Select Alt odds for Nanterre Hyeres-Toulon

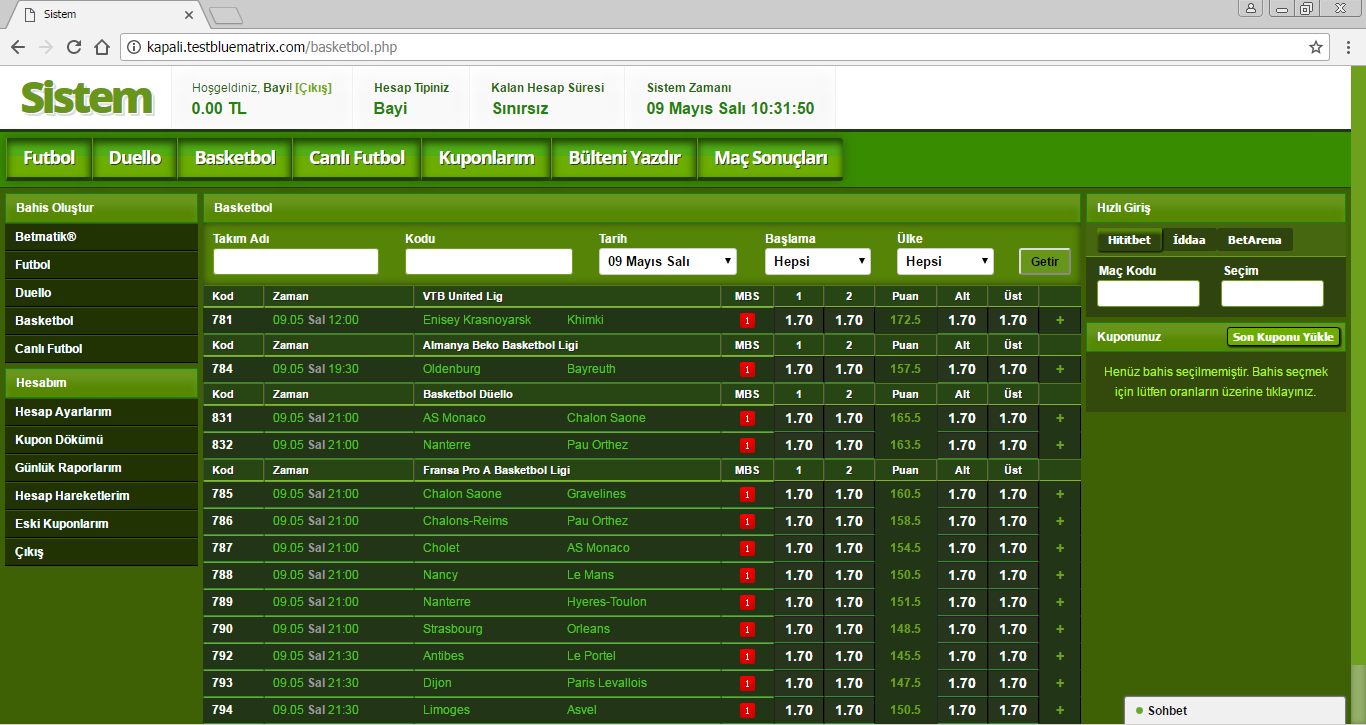962,602
